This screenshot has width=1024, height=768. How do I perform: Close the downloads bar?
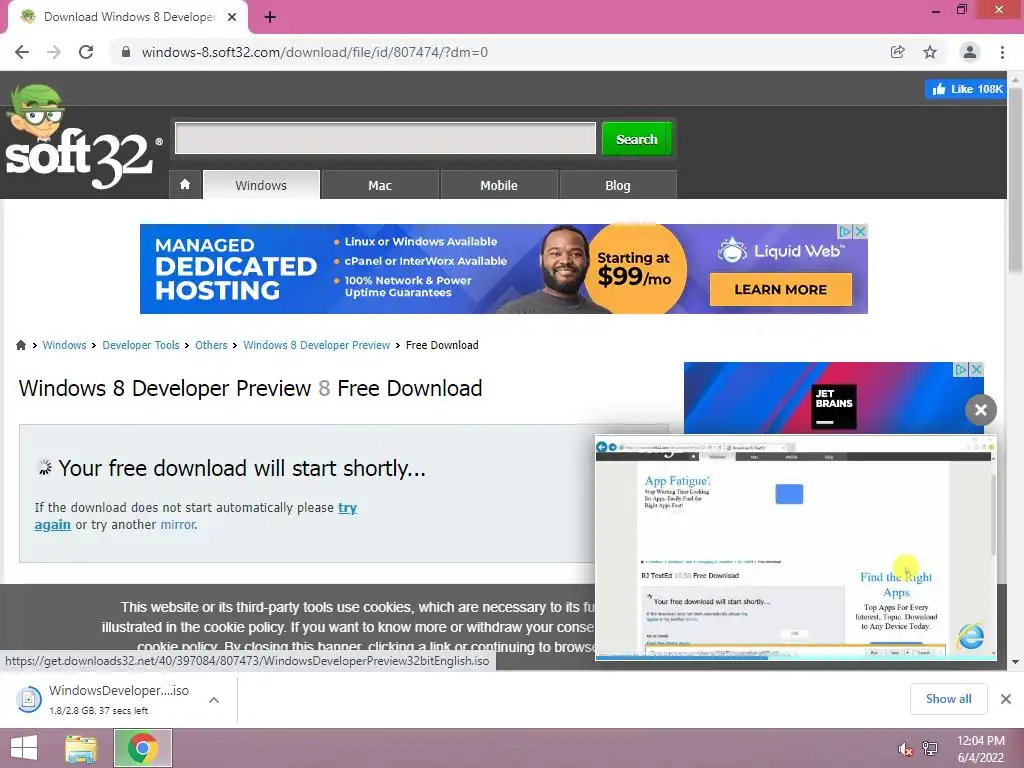tap(1006, 699)
